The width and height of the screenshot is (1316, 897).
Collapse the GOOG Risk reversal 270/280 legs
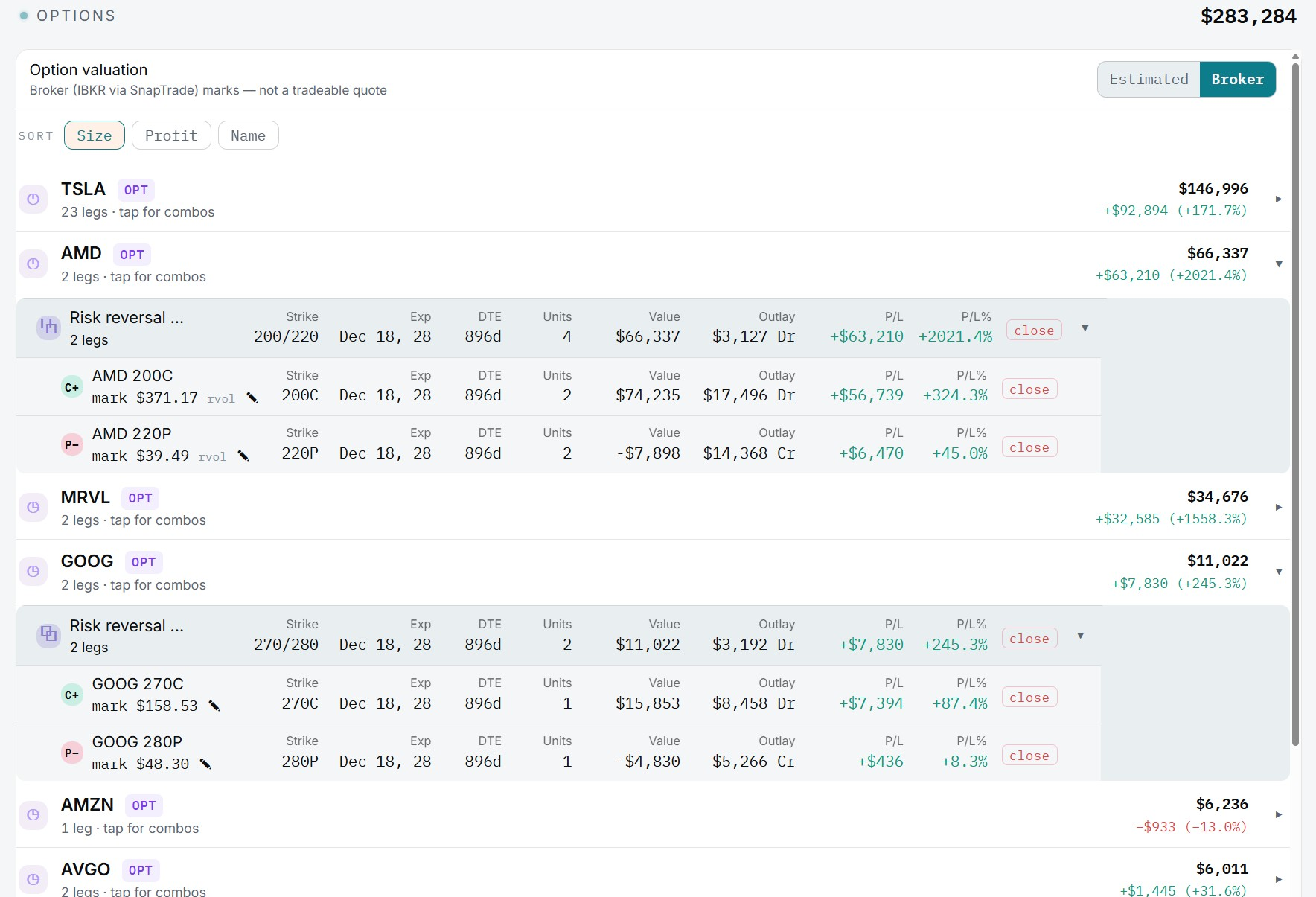tap(1080, 636)
